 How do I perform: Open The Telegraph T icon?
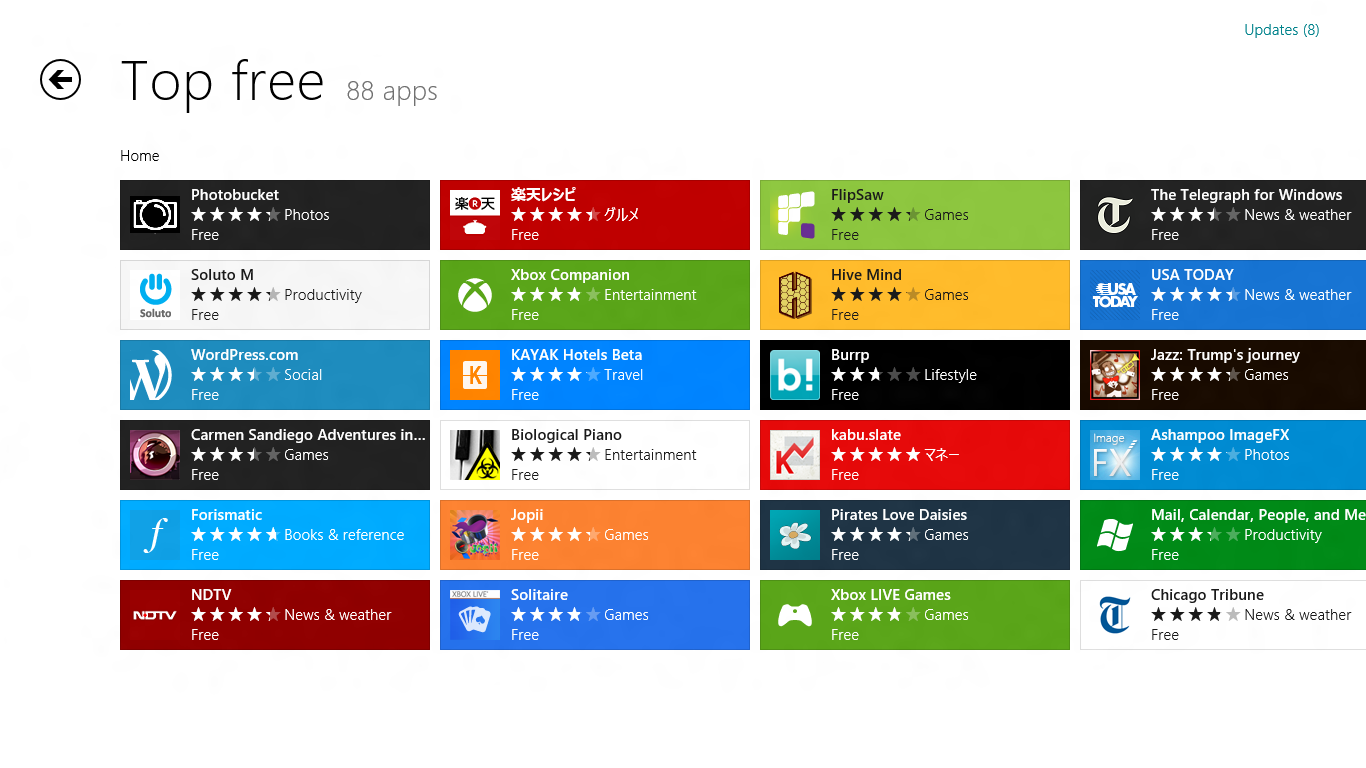pos(1115,215)
